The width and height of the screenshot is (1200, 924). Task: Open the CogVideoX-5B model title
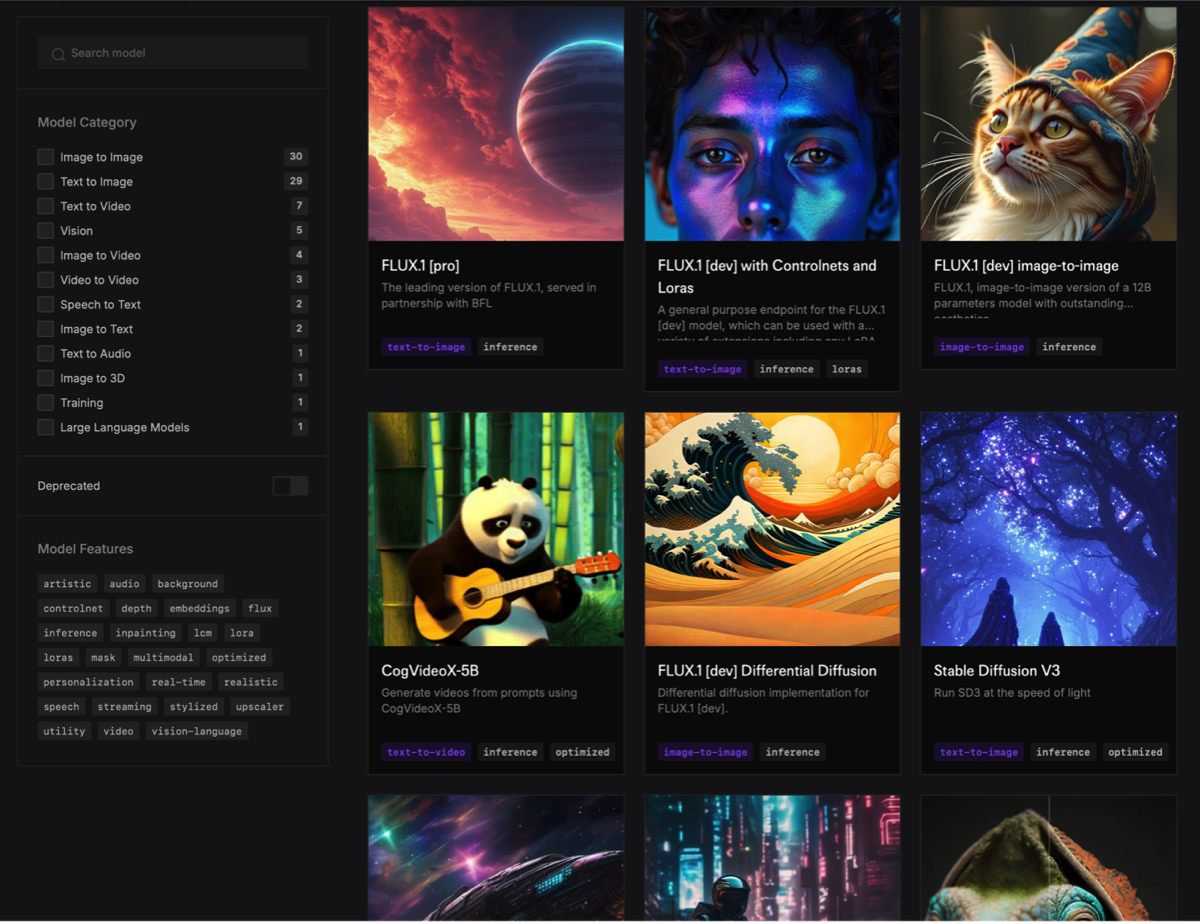[x=430, y=671]
